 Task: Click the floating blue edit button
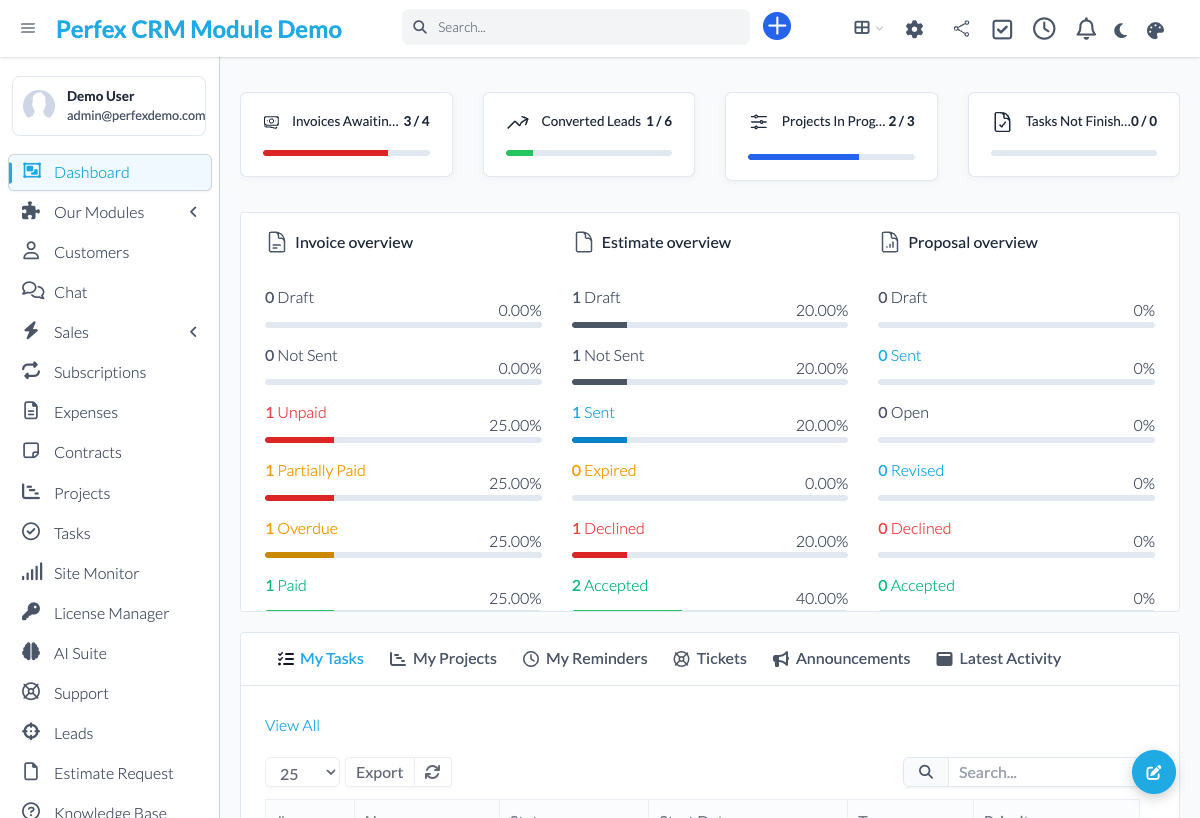[x=1153, y=772]
